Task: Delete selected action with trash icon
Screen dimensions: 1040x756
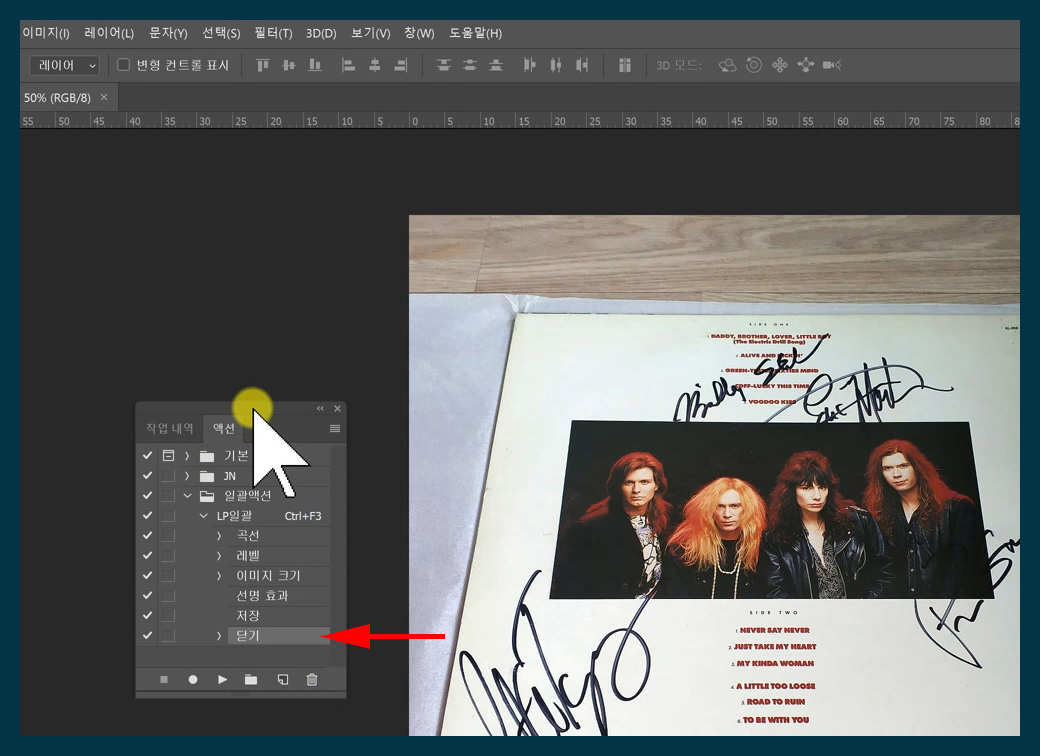Action: [x=312, y=680]
